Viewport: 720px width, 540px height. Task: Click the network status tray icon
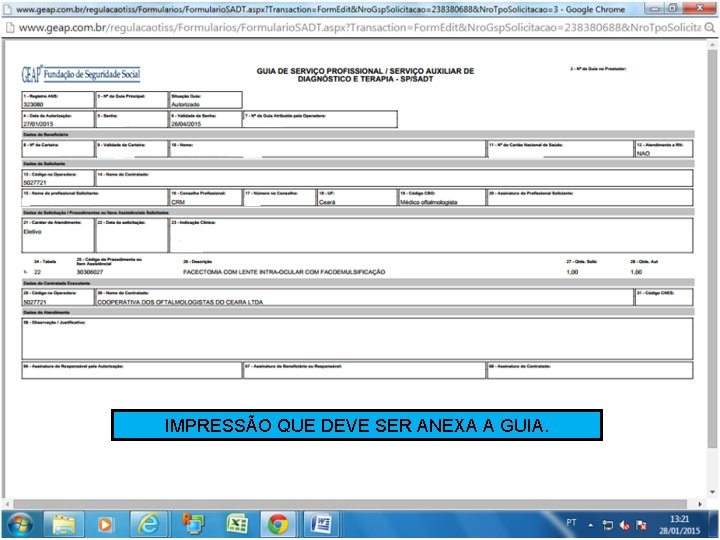(608, 525)
